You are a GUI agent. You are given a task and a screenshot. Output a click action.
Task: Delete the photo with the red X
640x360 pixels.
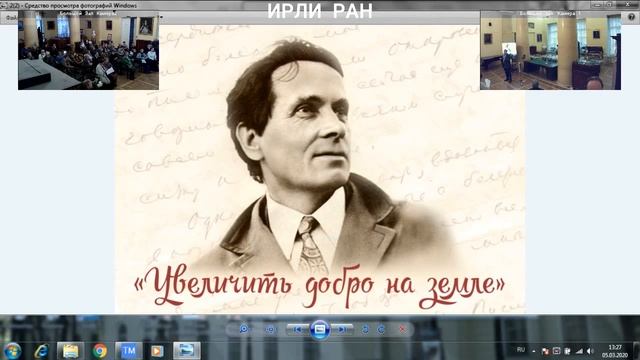click(402, 329)
